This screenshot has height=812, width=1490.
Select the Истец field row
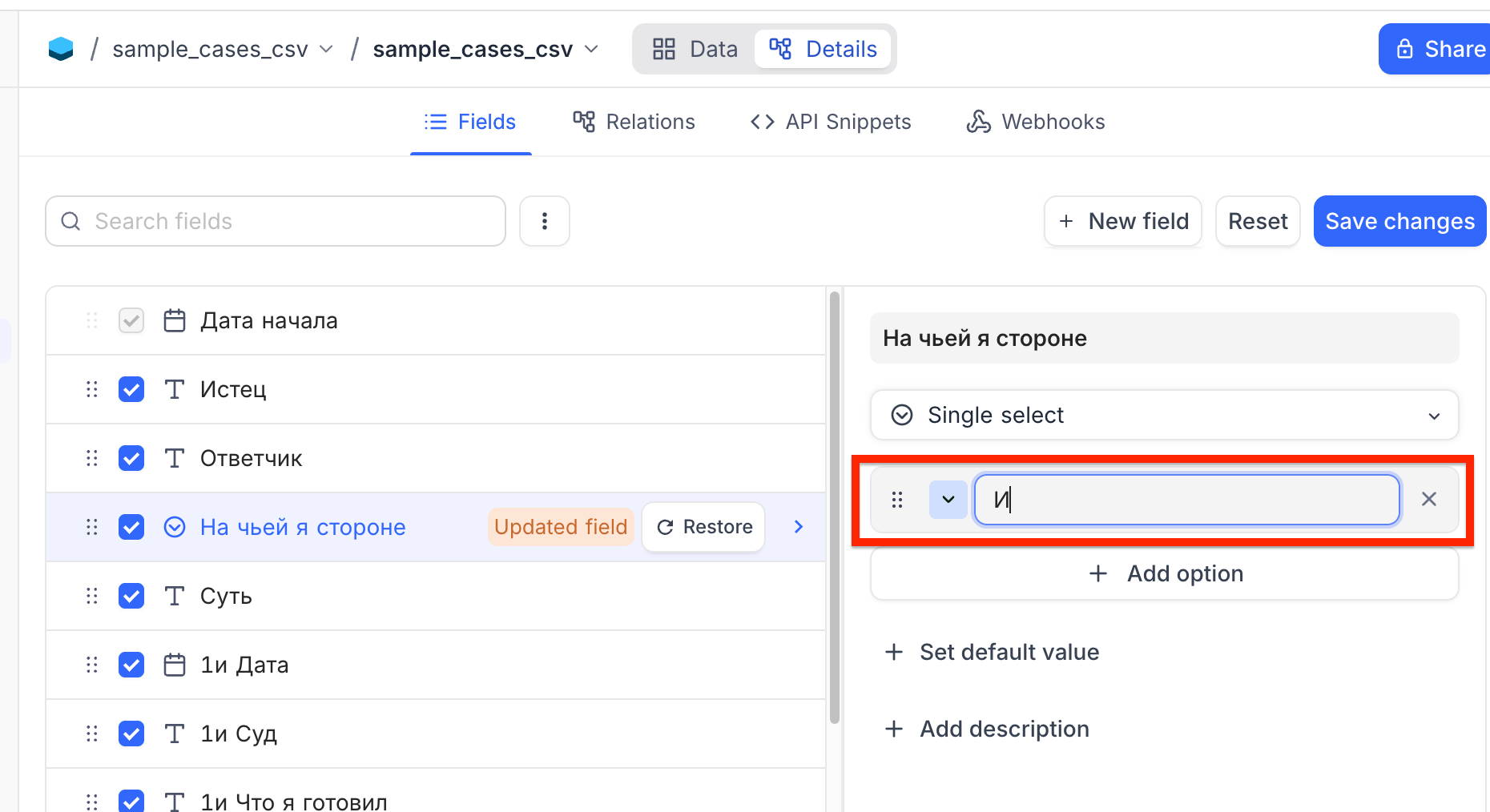[436, 389]
